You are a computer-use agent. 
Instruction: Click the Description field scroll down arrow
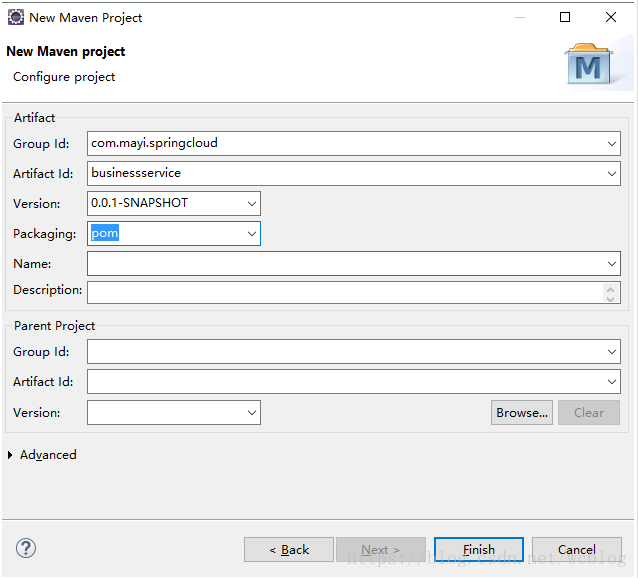[610, 298]
